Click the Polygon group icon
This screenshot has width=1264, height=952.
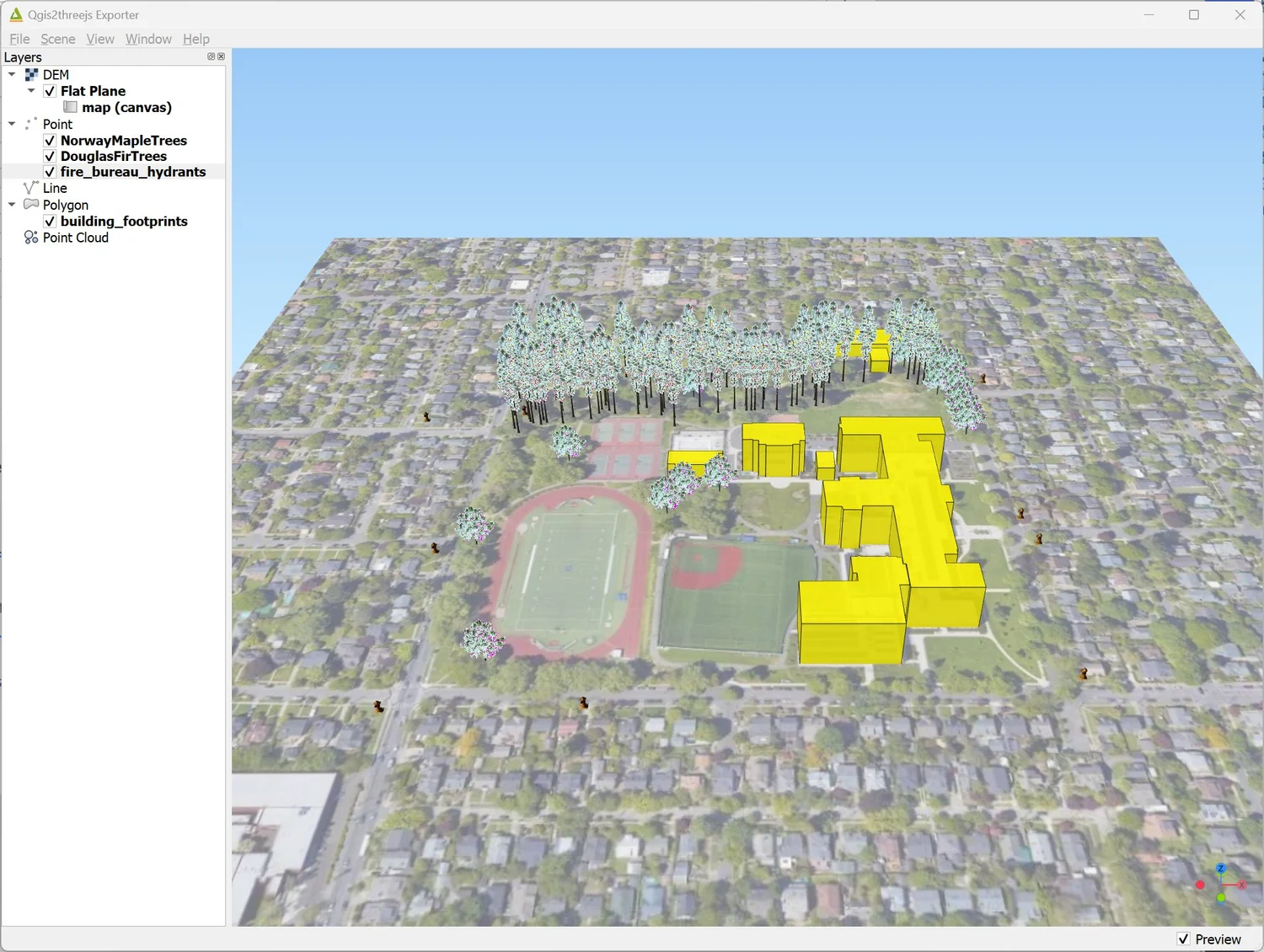[x=32, y=204]
